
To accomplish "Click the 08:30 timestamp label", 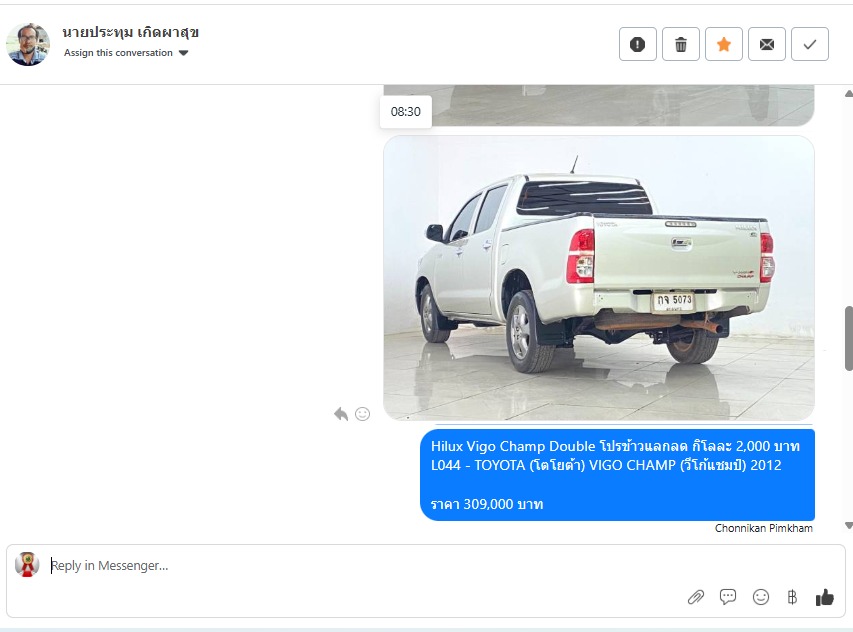I will click(x=406, y=111).
